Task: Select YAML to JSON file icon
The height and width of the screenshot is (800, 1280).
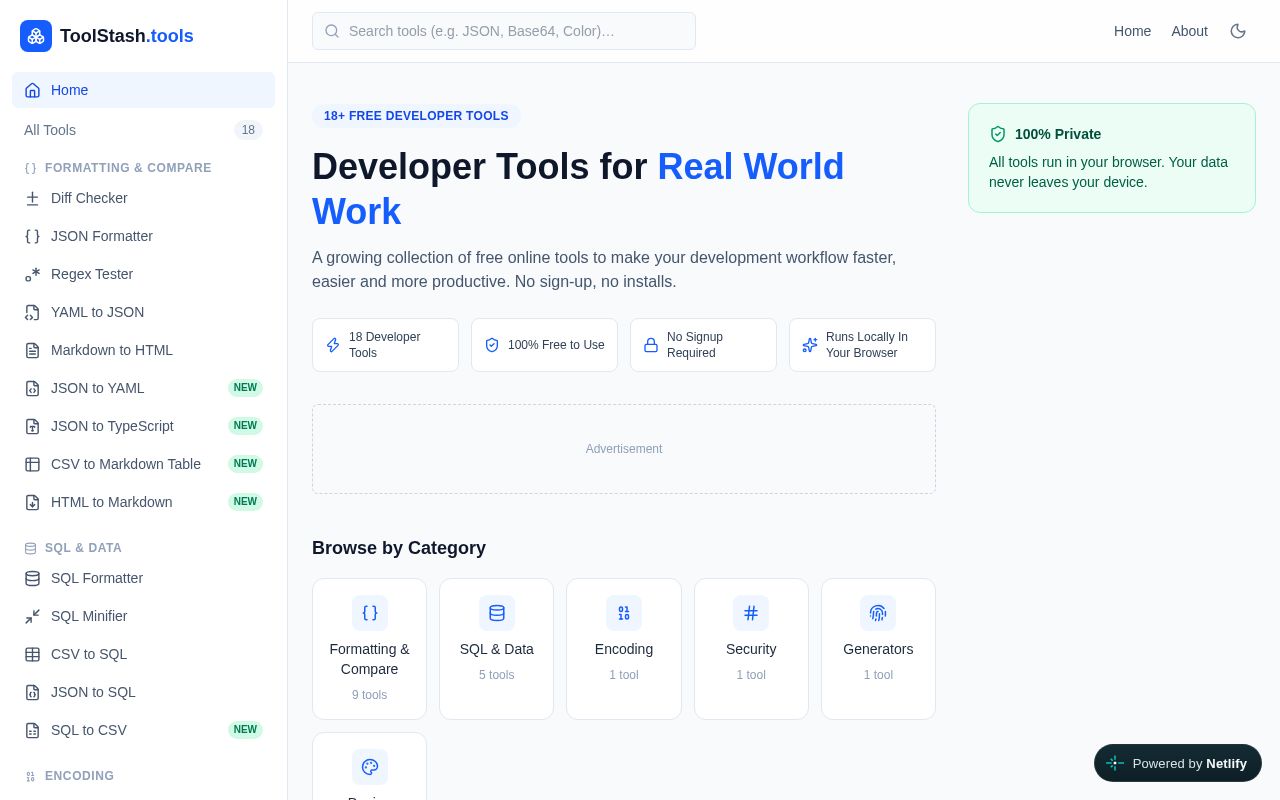Action: point(32,312)
